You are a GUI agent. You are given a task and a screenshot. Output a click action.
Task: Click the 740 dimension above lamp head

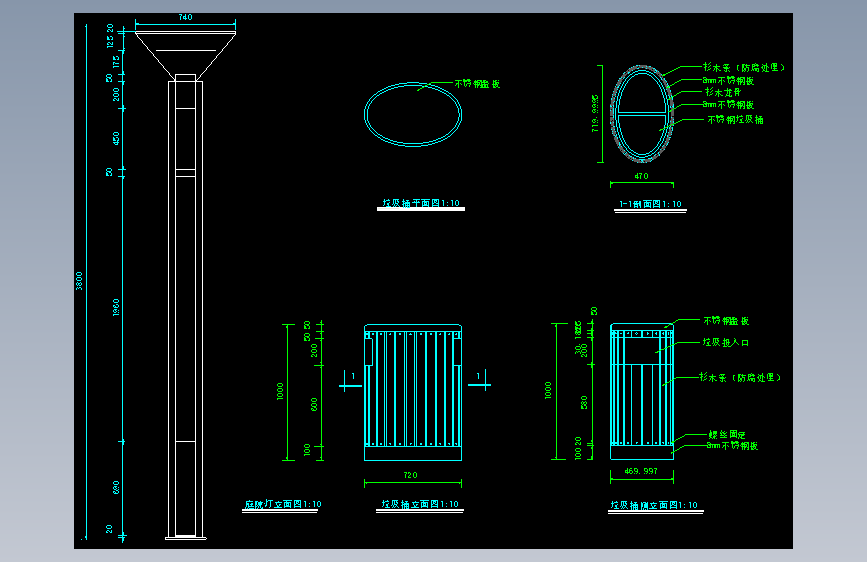click(185, 17)
